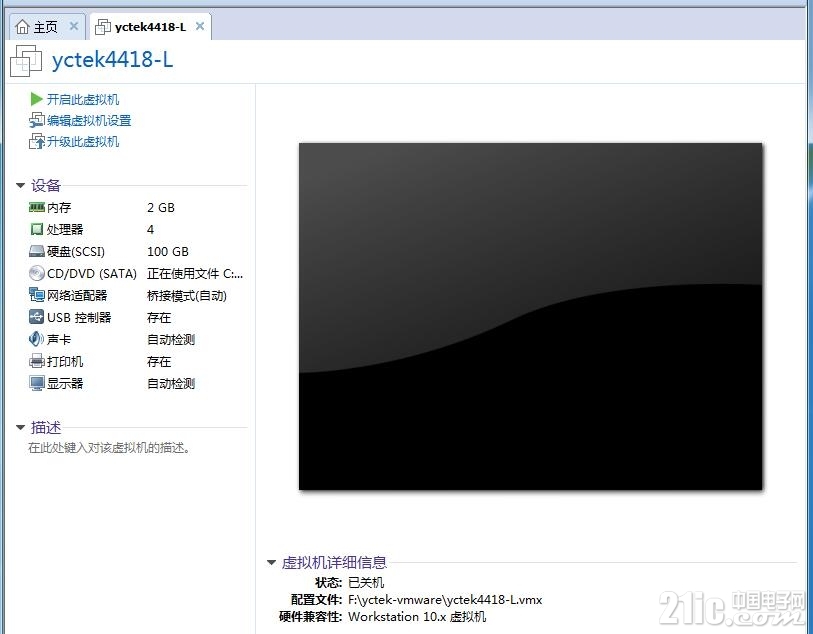
Task: Click the black VM screen preview thumbnail
Action: 530,316
